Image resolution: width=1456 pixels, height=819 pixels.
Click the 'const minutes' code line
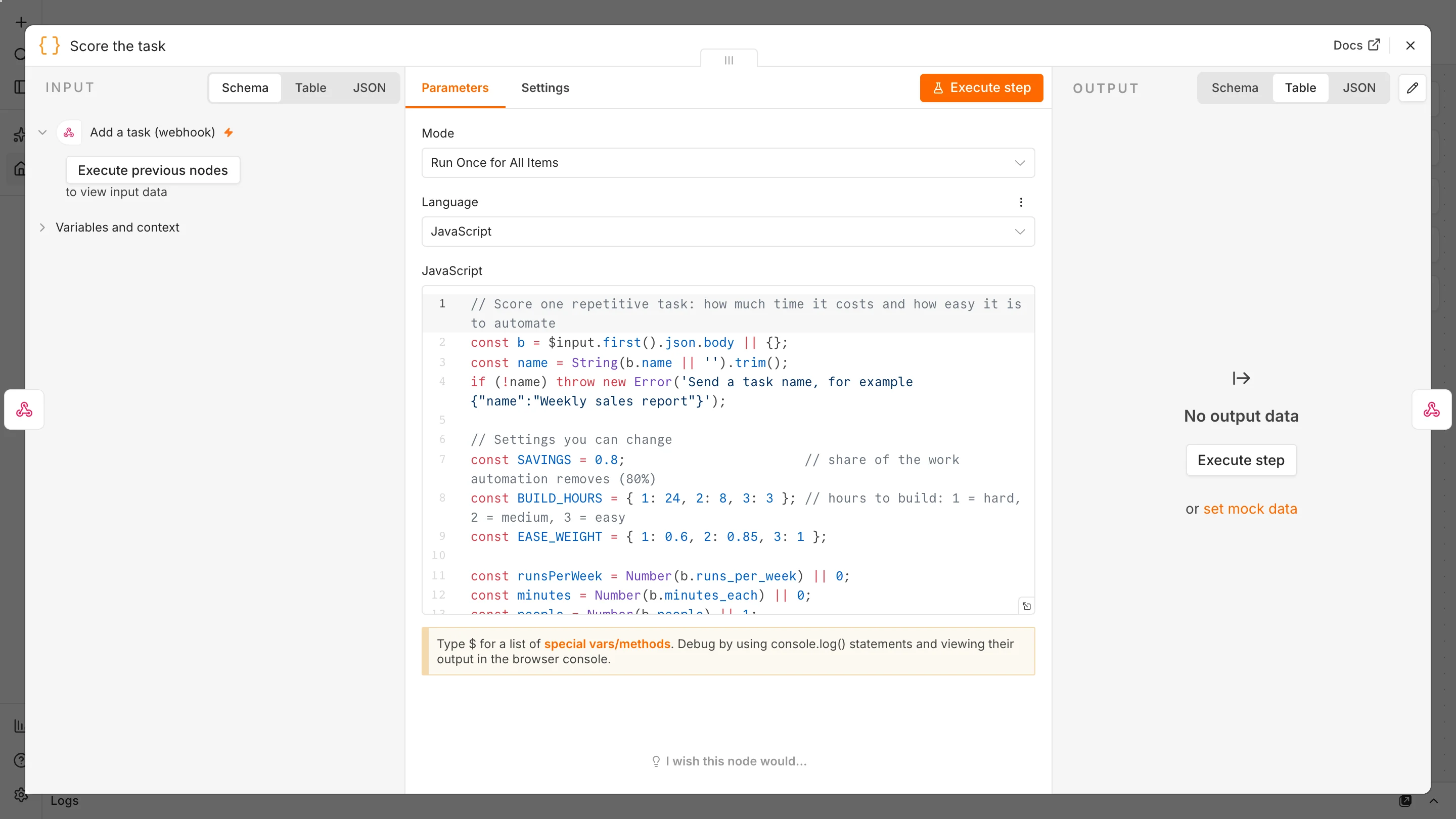point(641,595)
